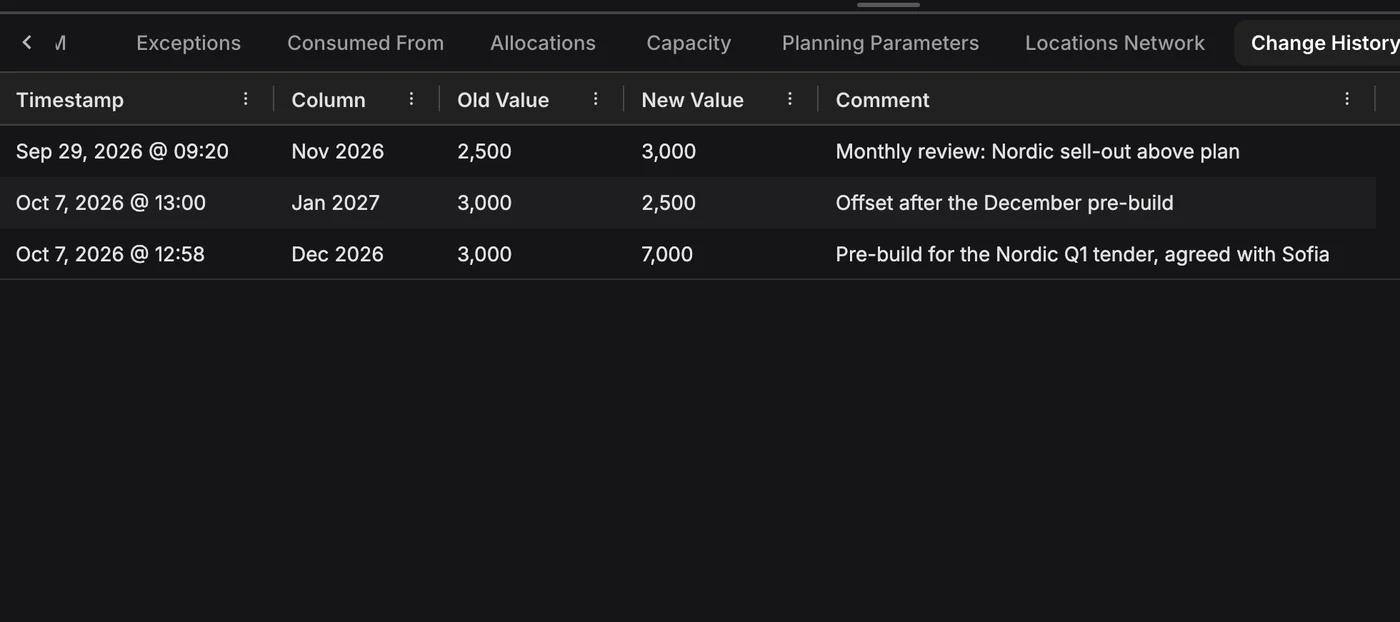
Task: Click the Offset after December pre-build comment
Action: (x=1004, y=203)
